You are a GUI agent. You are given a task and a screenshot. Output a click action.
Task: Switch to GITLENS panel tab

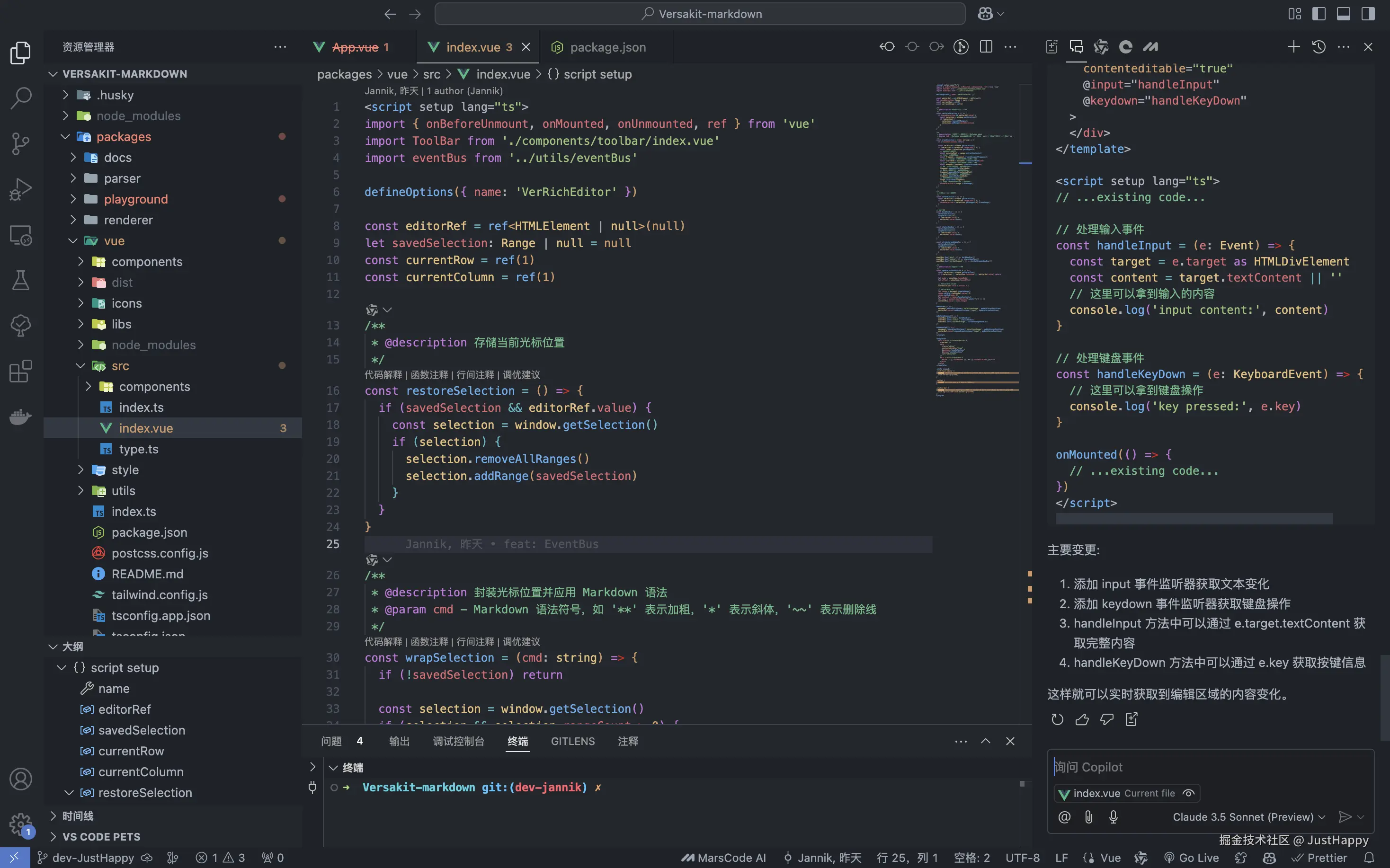572,741
